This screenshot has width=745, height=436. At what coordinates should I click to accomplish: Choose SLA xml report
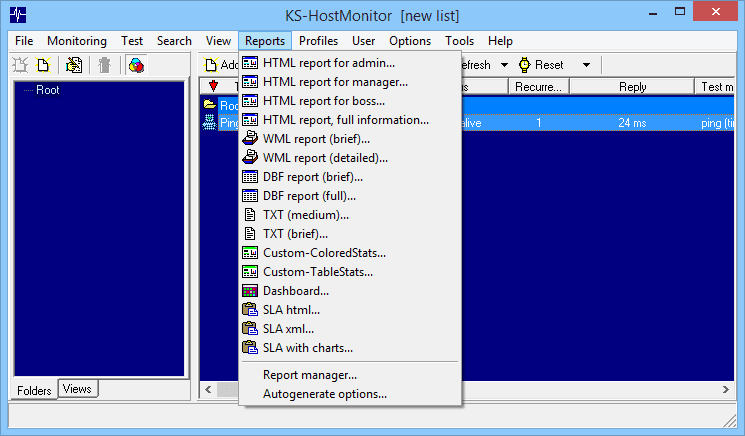click(x=350, y=329)
